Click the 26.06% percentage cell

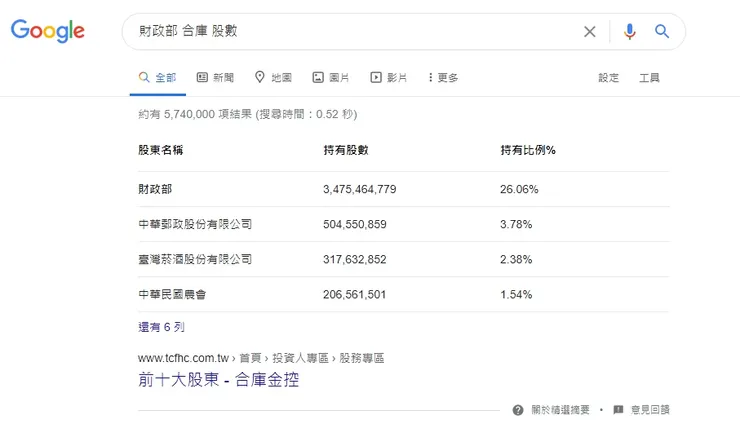[x=519, y=189]
